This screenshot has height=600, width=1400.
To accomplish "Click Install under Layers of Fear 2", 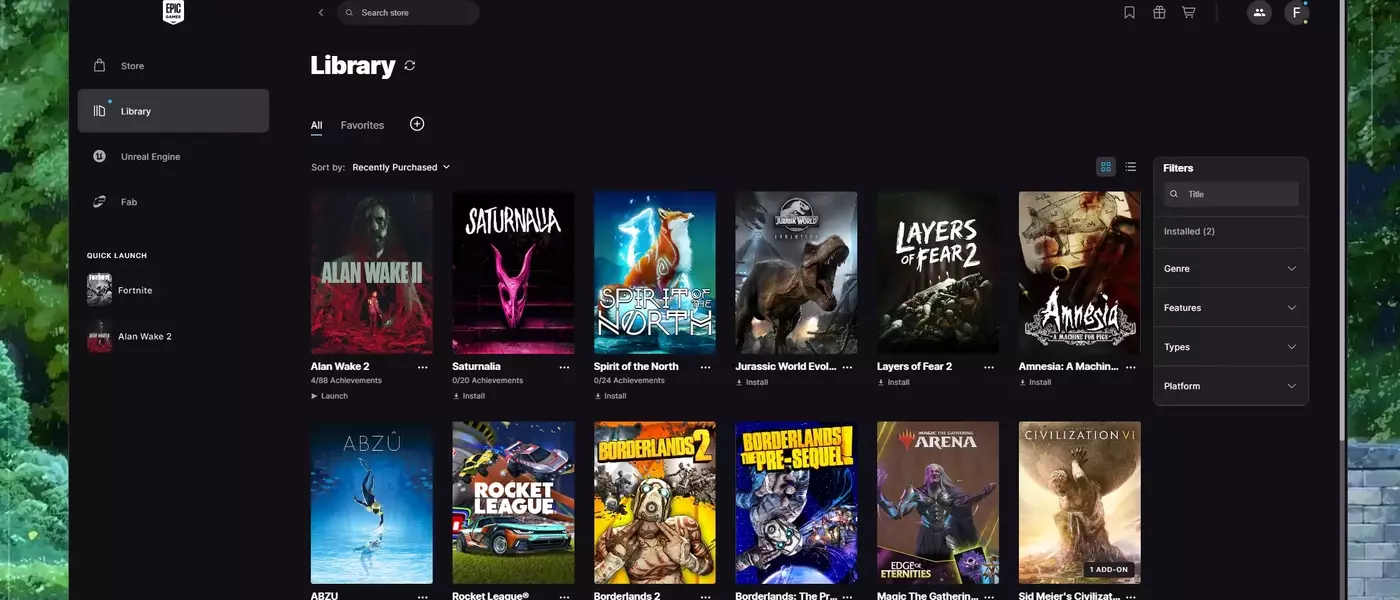I will (894, 382).
